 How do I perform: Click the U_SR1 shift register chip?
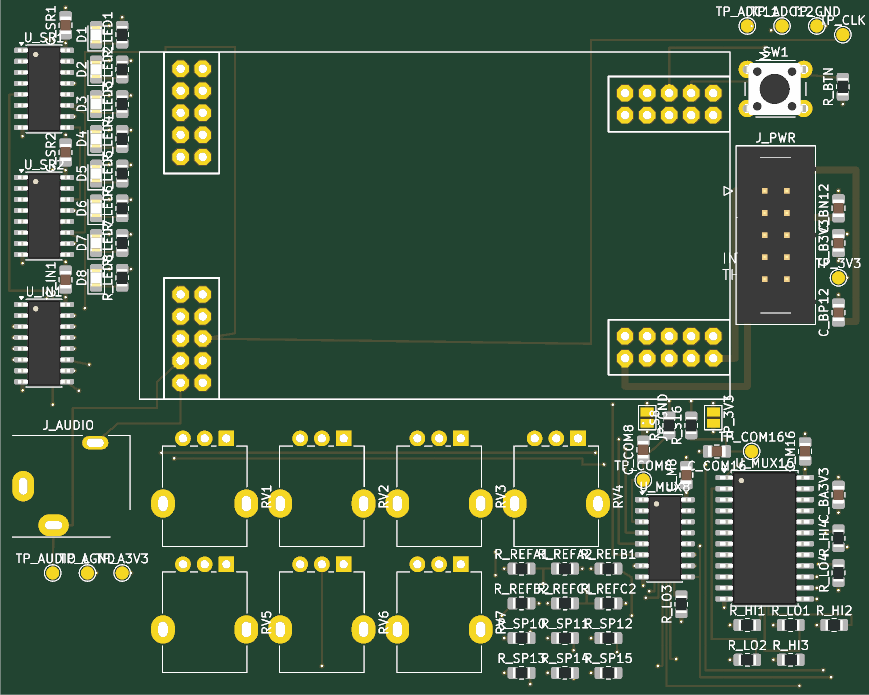click(44, 89)
